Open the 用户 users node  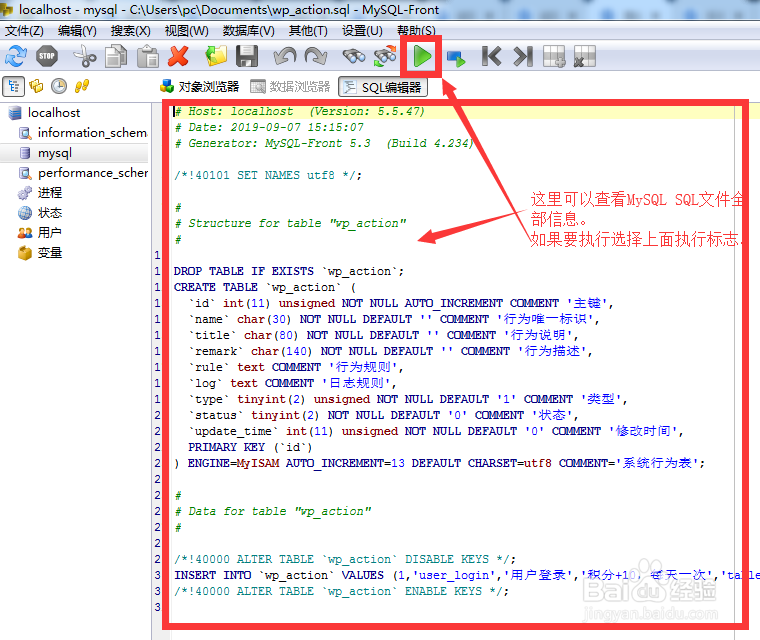49,233
